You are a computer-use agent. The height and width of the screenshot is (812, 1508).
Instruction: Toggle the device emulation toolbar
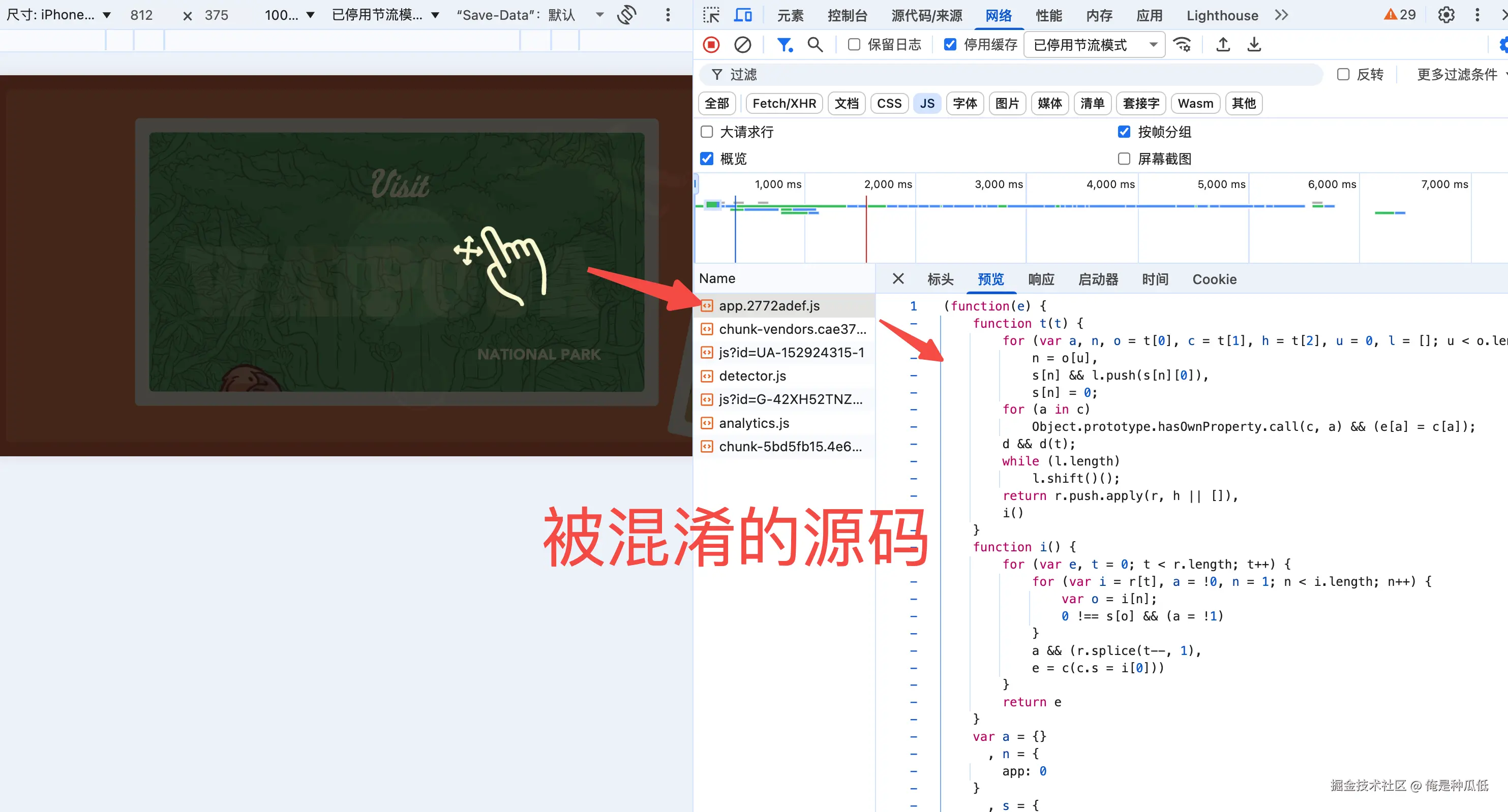pyautogui.click(x=742, y=15)
